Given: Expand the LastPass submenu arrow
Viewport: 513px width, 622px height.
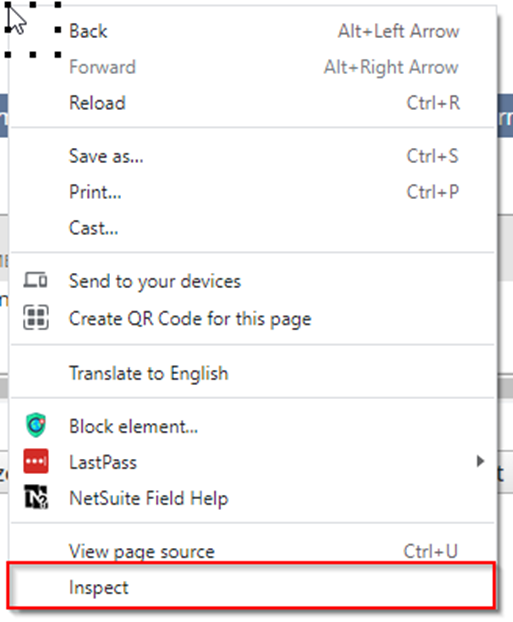Looking at the screenshot, I should click(480, 461).
